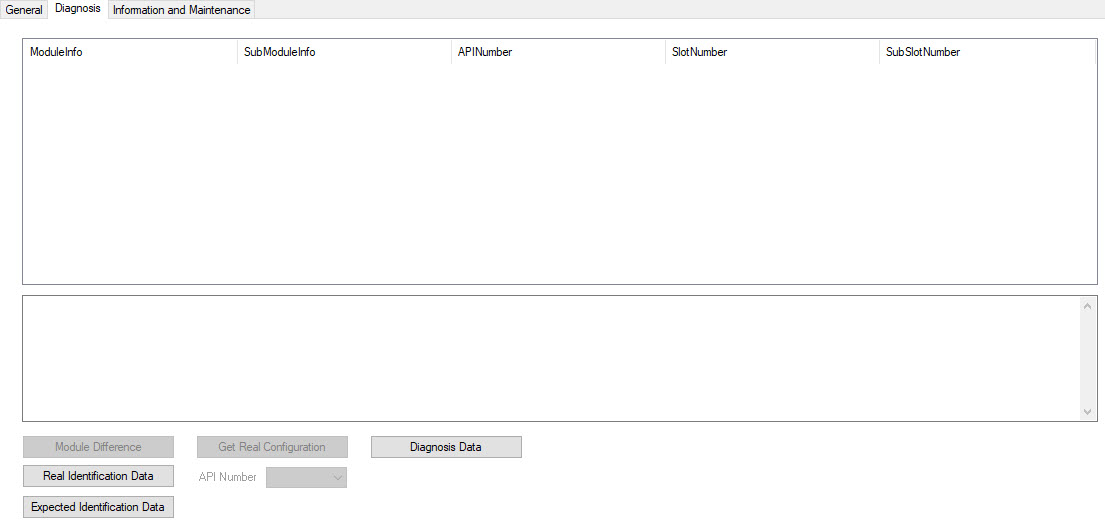Click the Expected Identification Data button
Viewport: 1105px width, 526px height.
click(98, 507)
